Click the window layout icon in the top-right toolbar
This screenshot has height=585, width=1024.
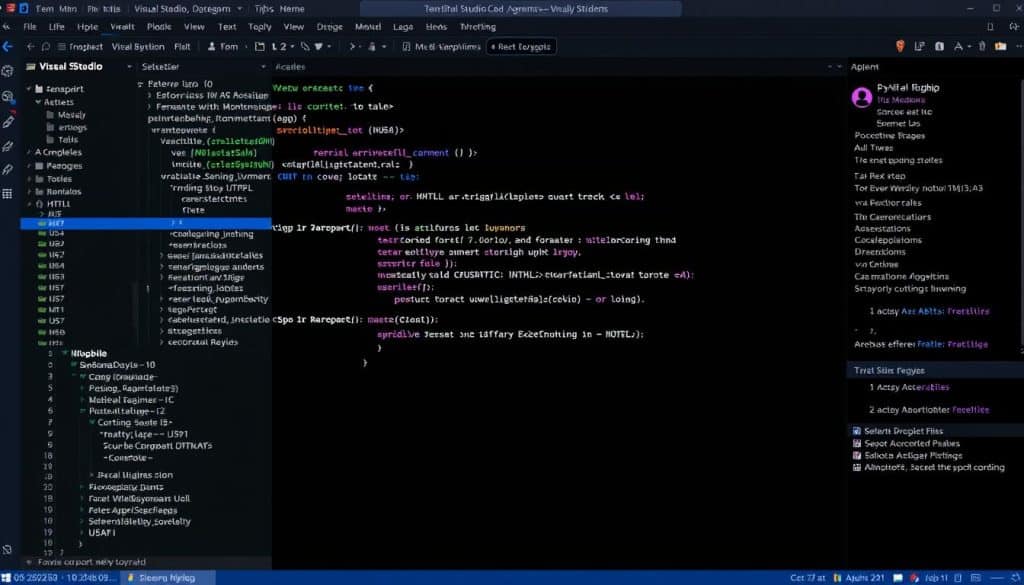point(920,46)
